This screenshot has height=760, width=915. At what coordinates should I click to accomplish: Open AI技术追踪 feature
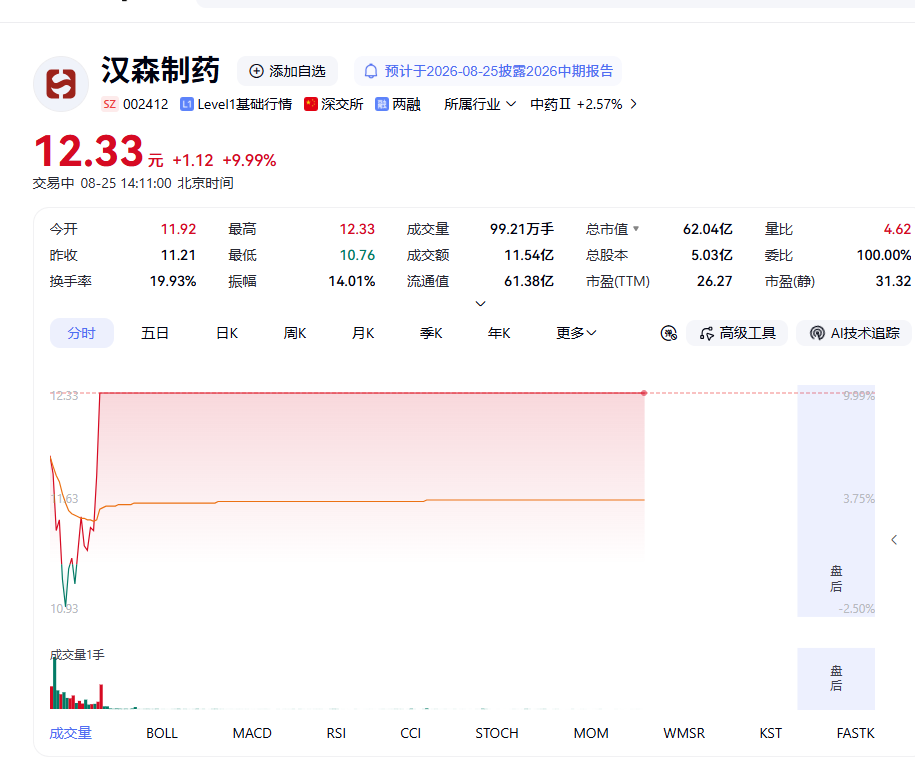point(854,333)
